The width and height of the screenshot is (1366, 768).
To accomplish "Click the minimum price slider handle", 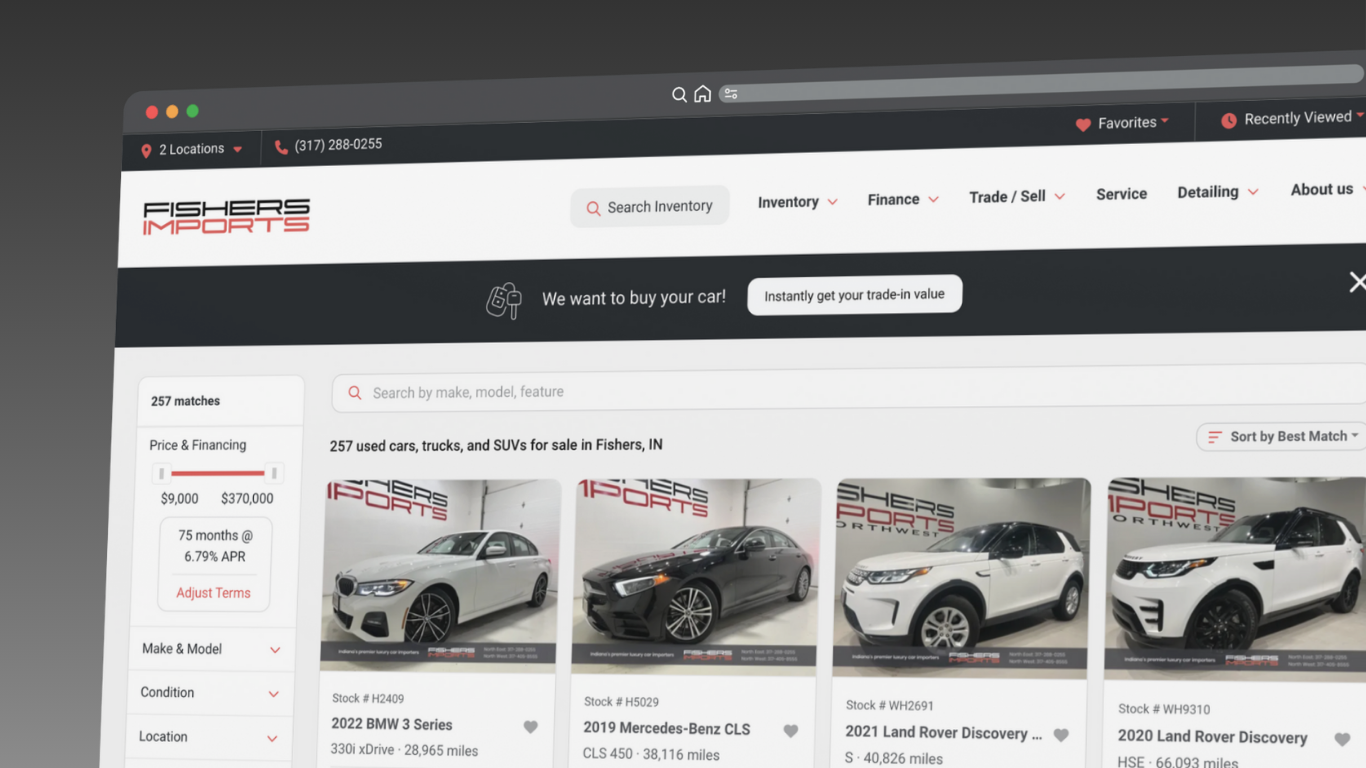I will [x=162, y=474].
